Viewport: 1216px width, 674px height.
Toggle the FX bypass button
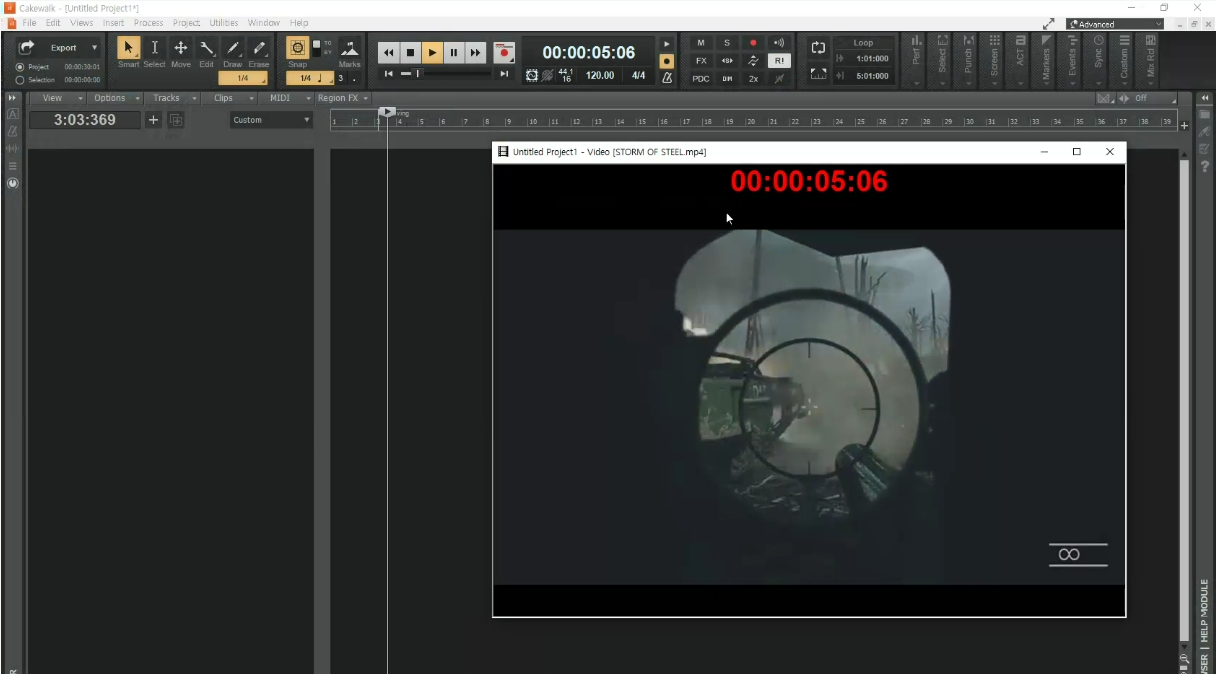pos(701,61)
